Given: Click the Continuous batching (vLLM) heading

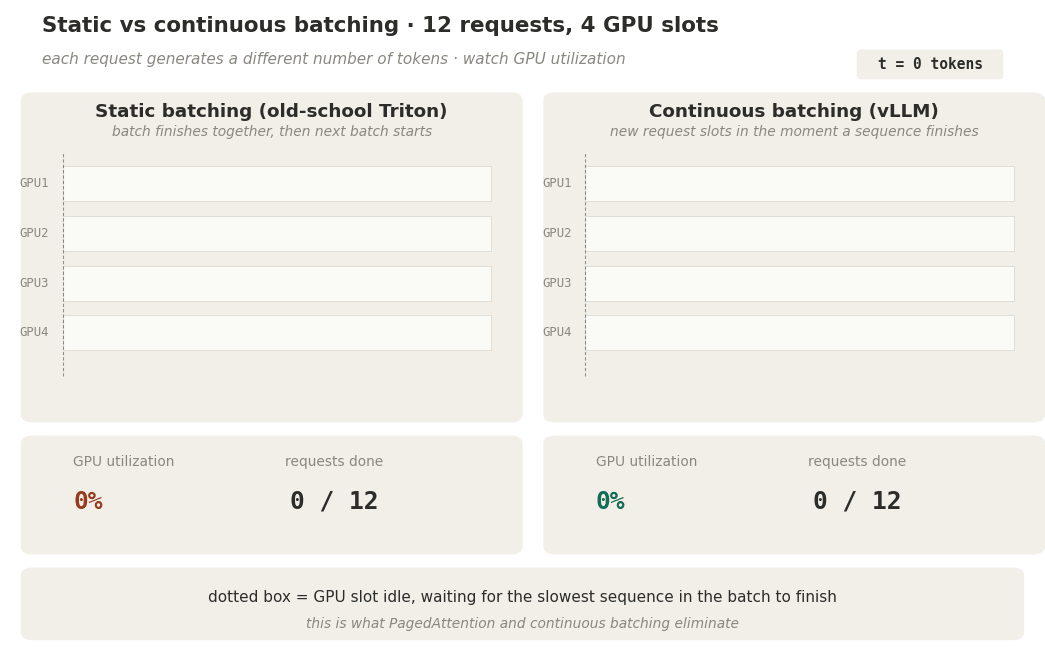Looking at the screenshot, I should (x=793, y=112).
